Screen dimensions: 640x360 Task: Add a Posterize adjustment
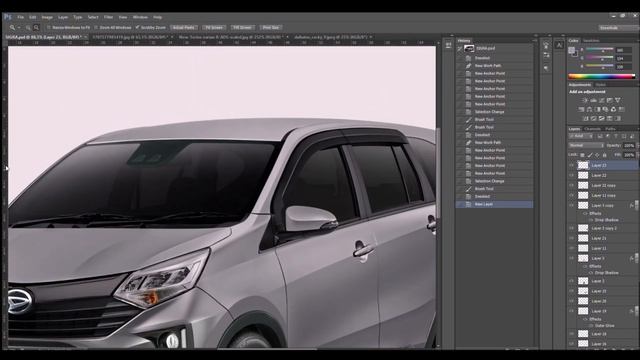[x=593, y=118]
